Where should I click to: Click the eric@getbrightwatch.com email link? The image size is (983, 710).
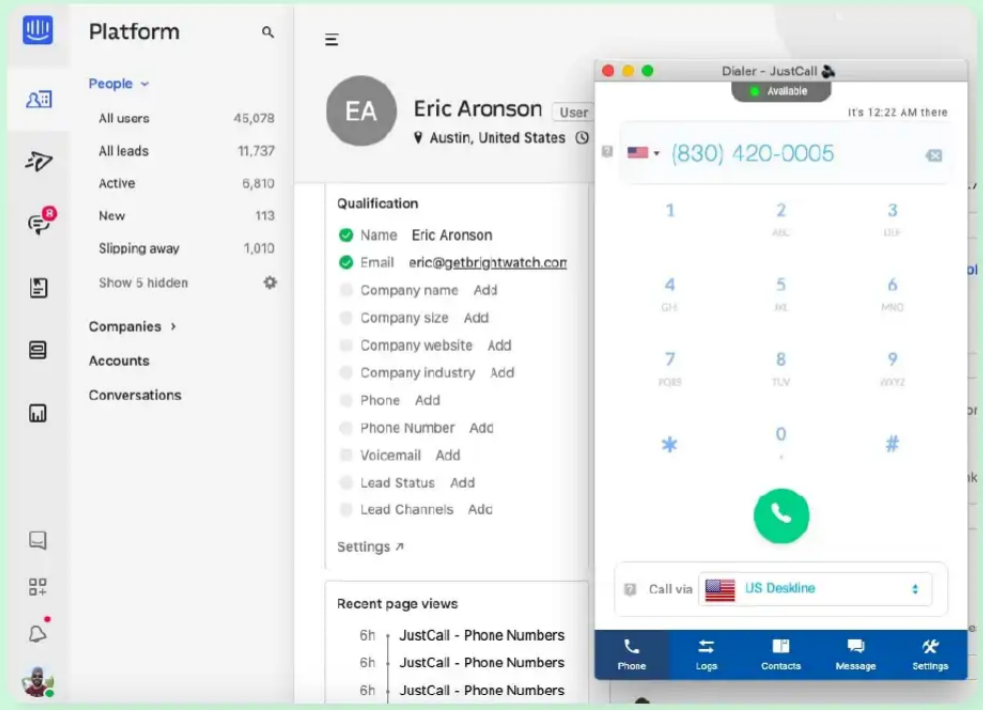488,263
